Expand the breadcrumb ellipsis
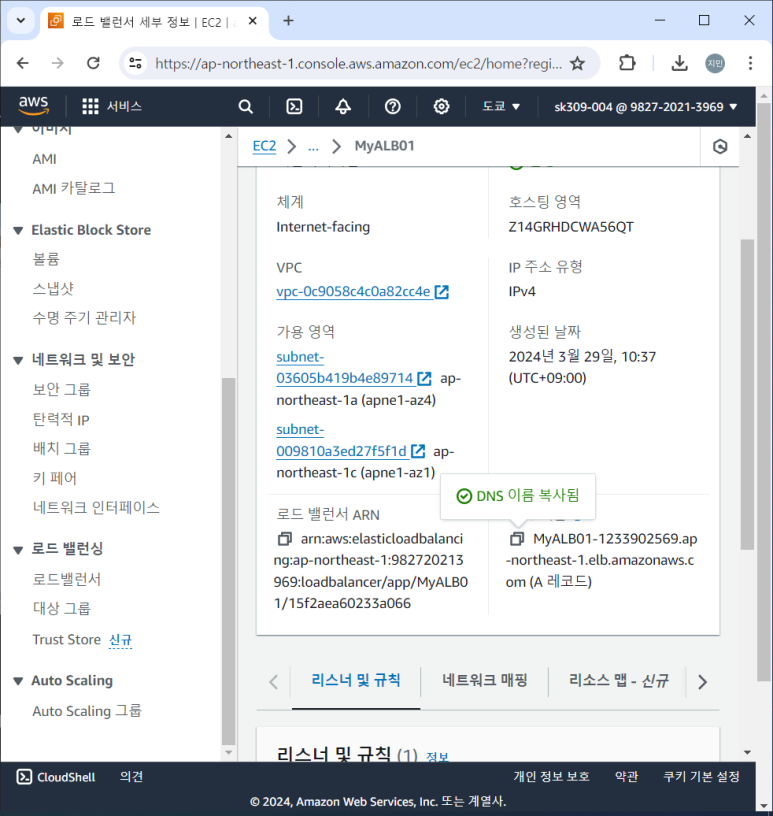 [313, 147]
